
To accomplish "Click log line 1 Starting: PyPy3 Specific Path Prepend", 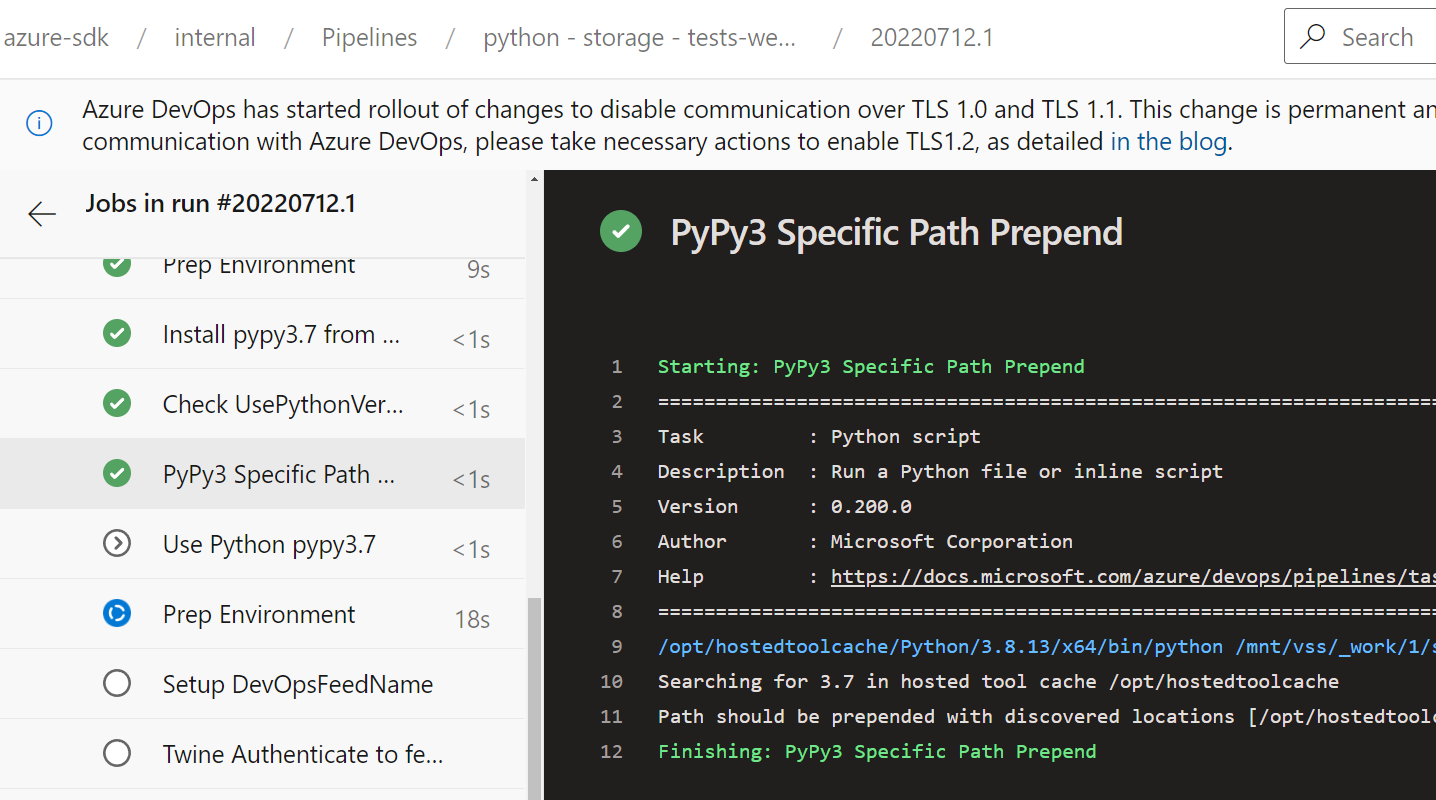I will click(x=871, y=366).
